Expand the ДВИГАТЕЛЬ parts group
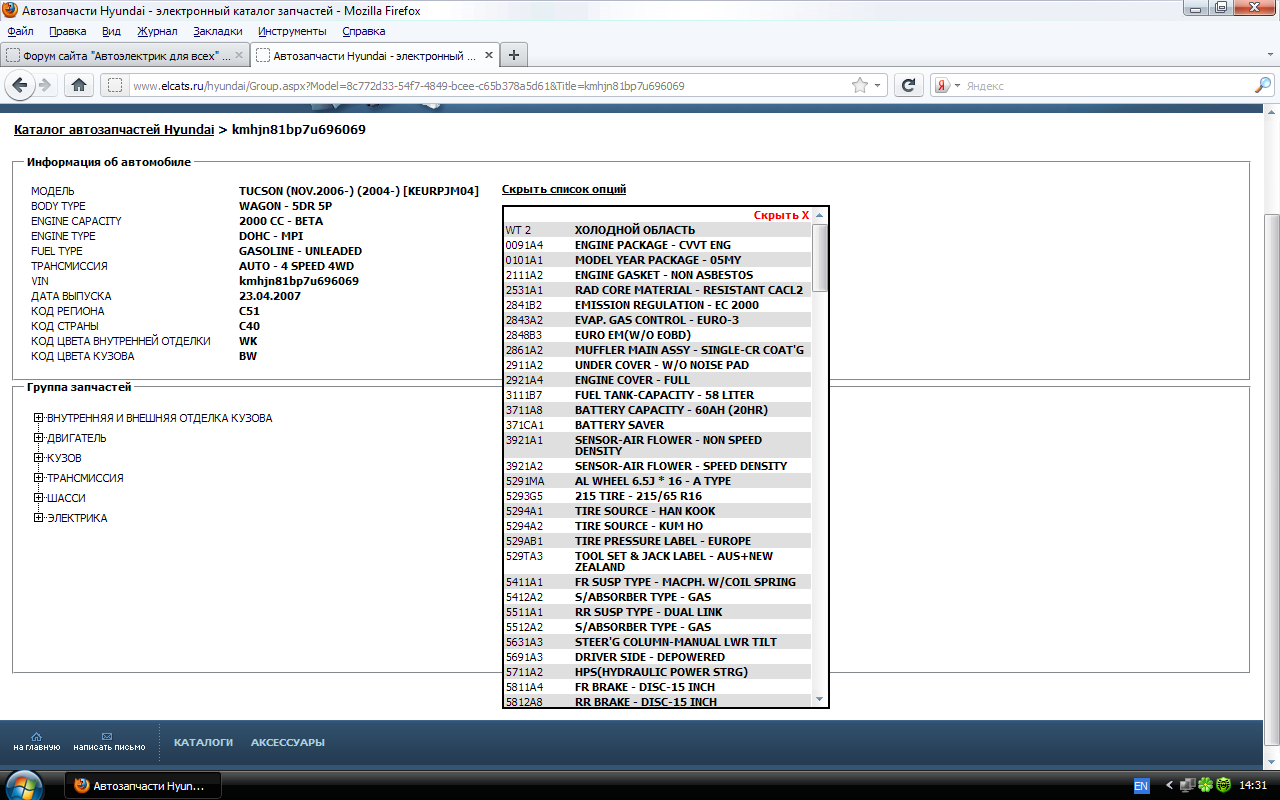Viewport: 1280px width, 800px height. coord(39,438)
